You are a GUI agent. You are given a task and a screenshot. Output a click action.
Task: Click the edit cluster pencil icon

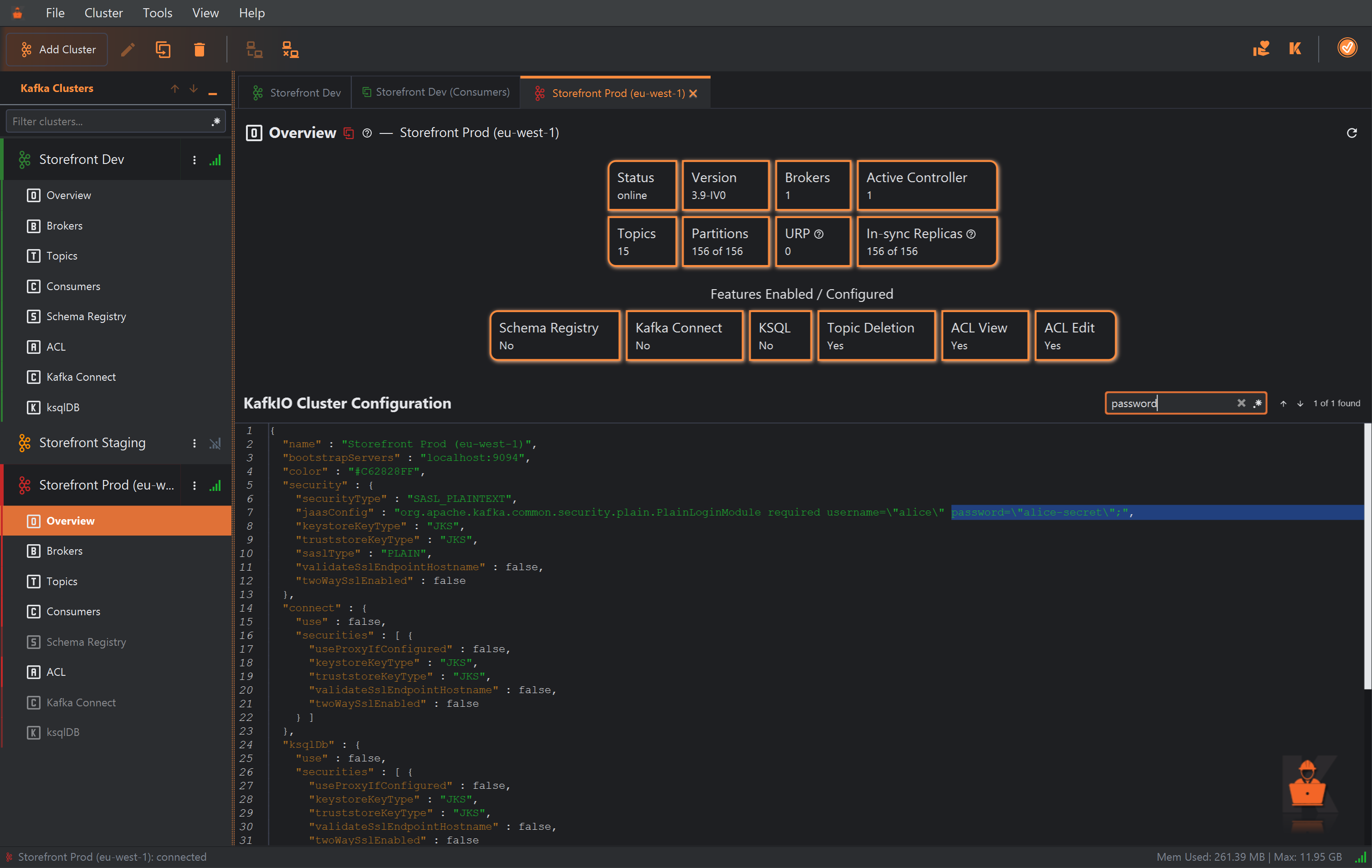(x=128, y=50)
